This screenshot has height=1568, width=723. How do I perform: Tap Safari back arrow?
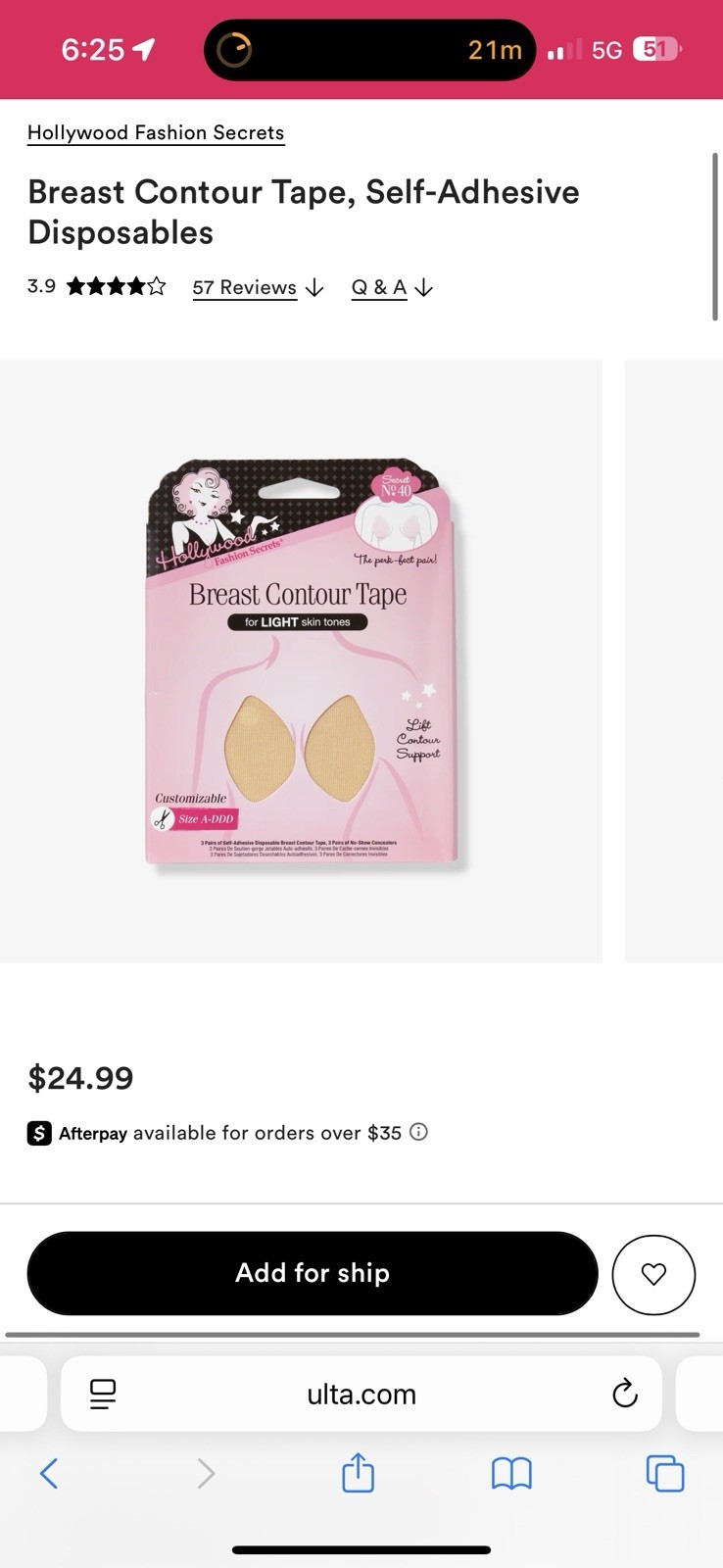(49, 1473)
